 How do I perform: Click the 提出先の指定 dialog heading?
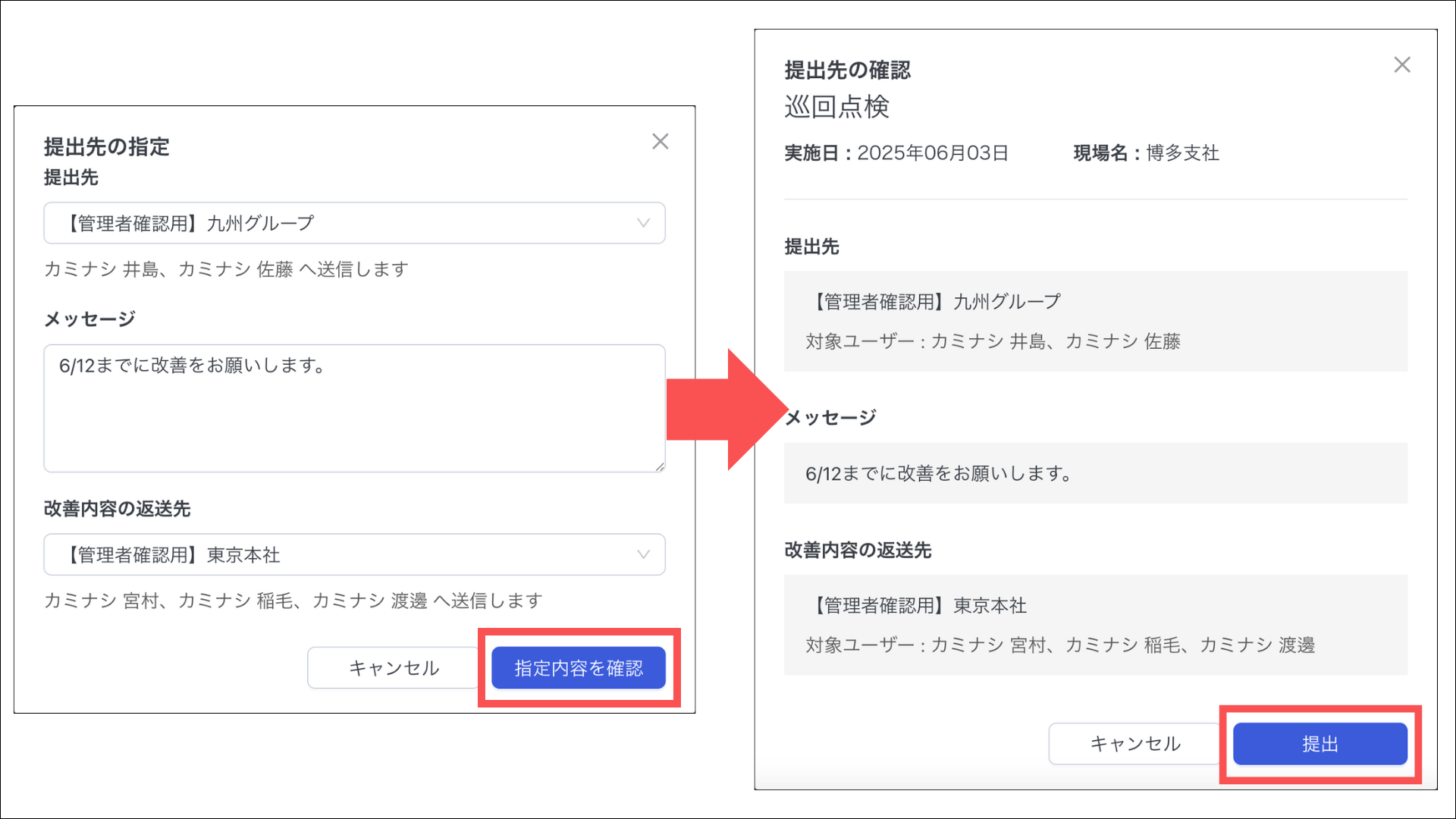(x=106, y=146)
